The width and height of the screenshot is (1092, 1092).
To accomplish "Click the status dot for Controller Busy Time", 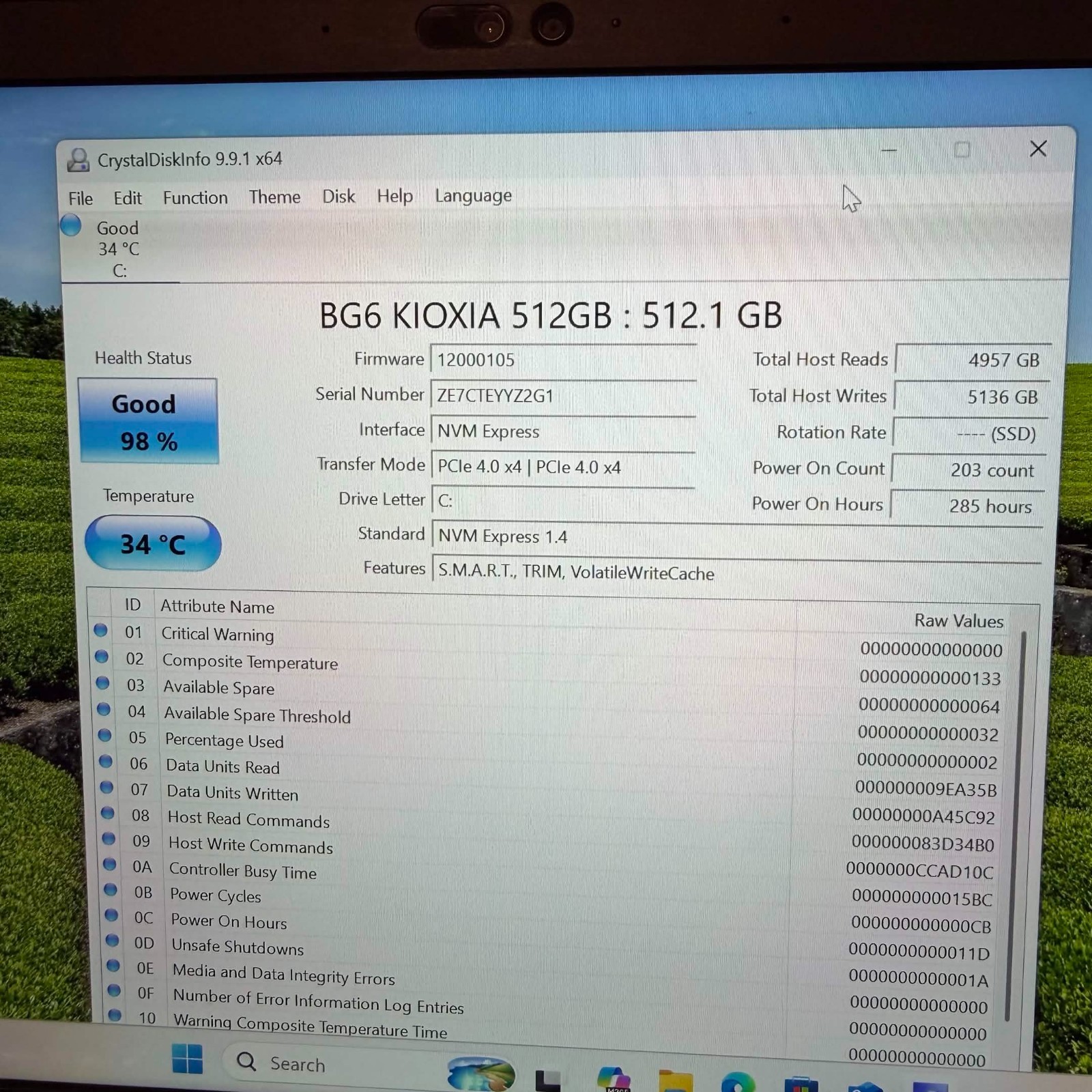I will (109, 864).
